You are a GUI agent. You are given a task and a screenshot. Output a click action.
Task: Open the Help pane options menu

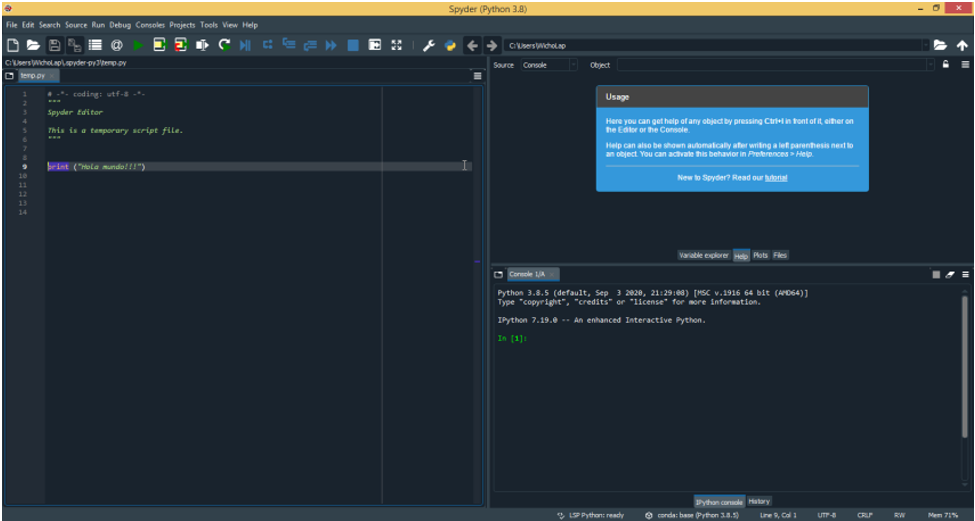coord(965,65)
